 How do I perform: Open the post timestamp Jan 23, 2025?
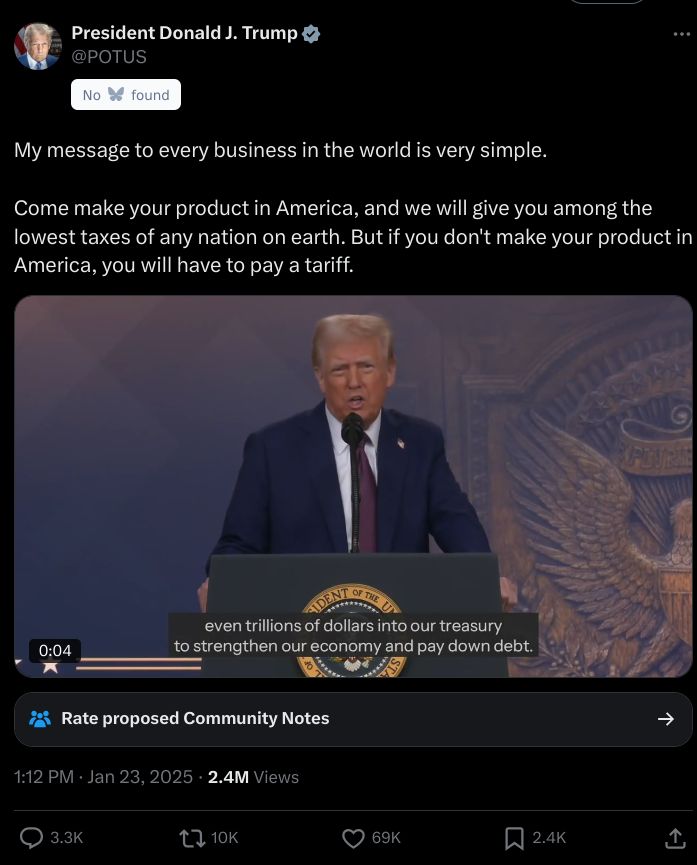coord(103,777)
